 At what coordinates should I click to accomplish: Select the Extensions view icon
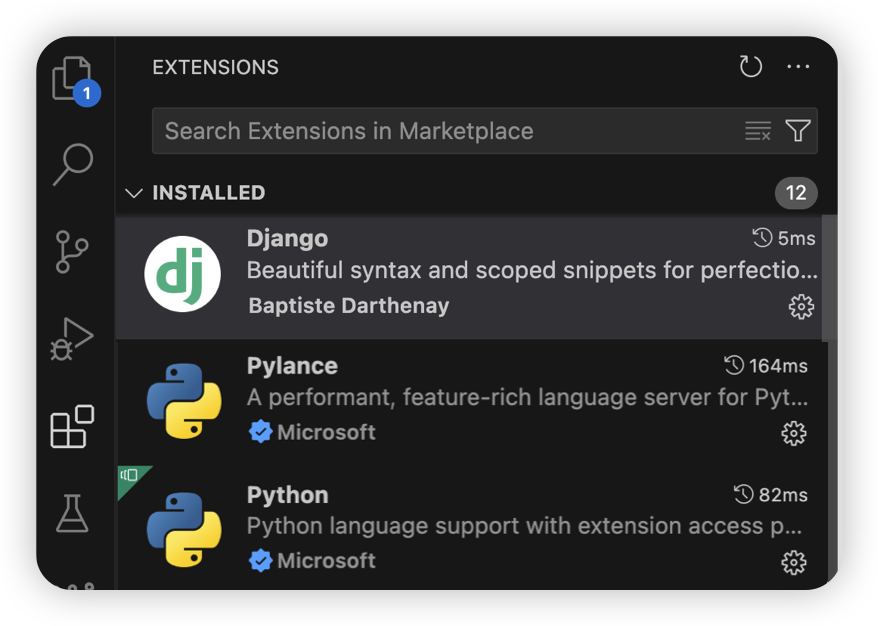pos(73,427)
